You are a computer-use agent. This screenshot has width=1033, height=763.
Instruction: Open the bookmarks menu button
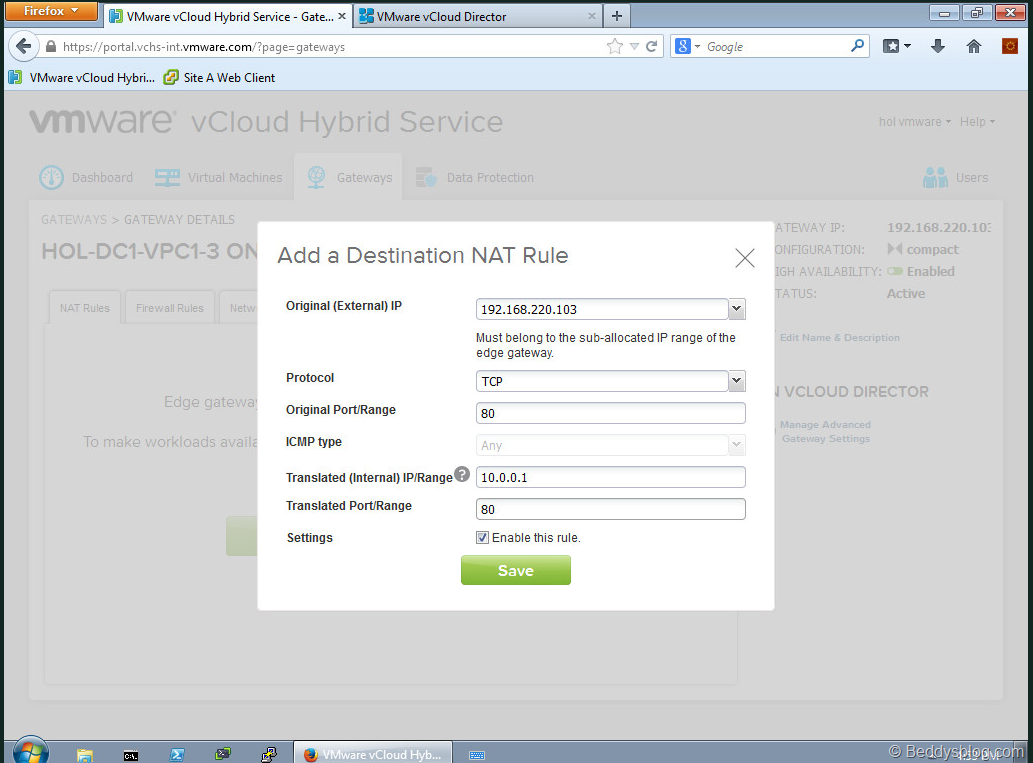click(897, 46)
